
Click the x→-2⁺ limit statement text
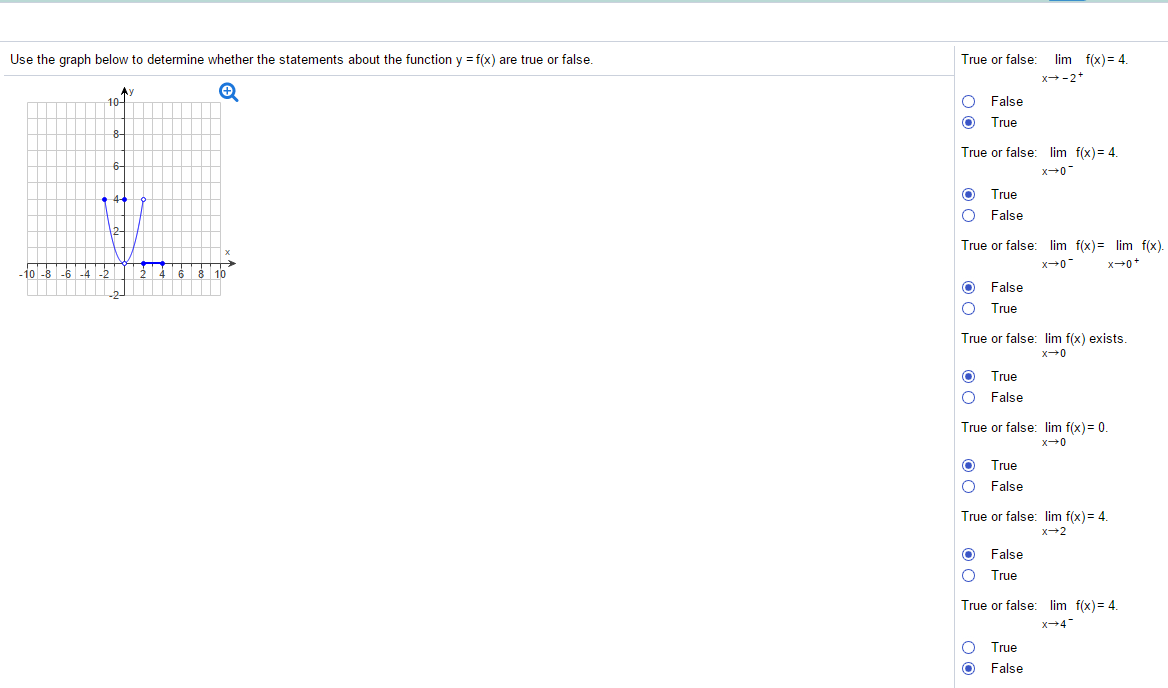(x=1044, y=67)
